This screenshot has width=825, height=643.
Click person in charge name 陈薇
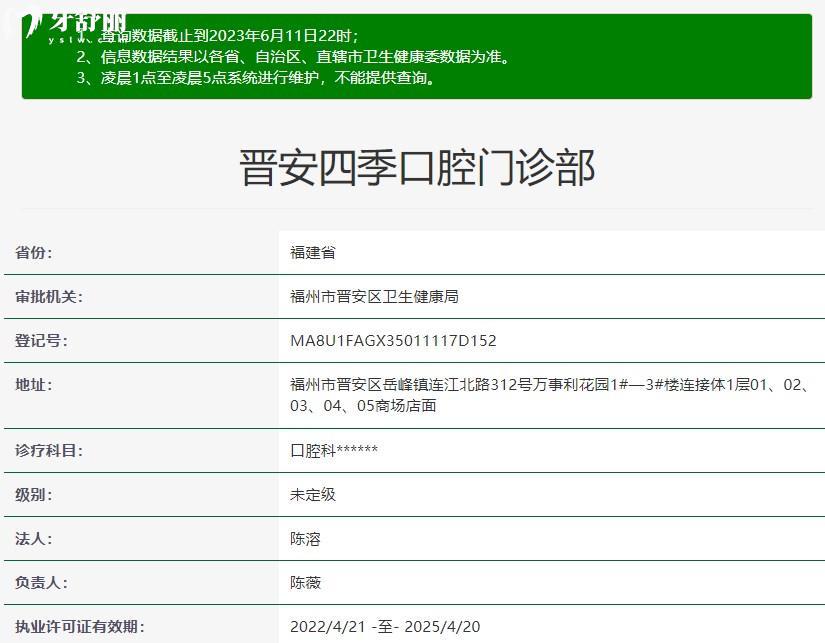[305, 583]
